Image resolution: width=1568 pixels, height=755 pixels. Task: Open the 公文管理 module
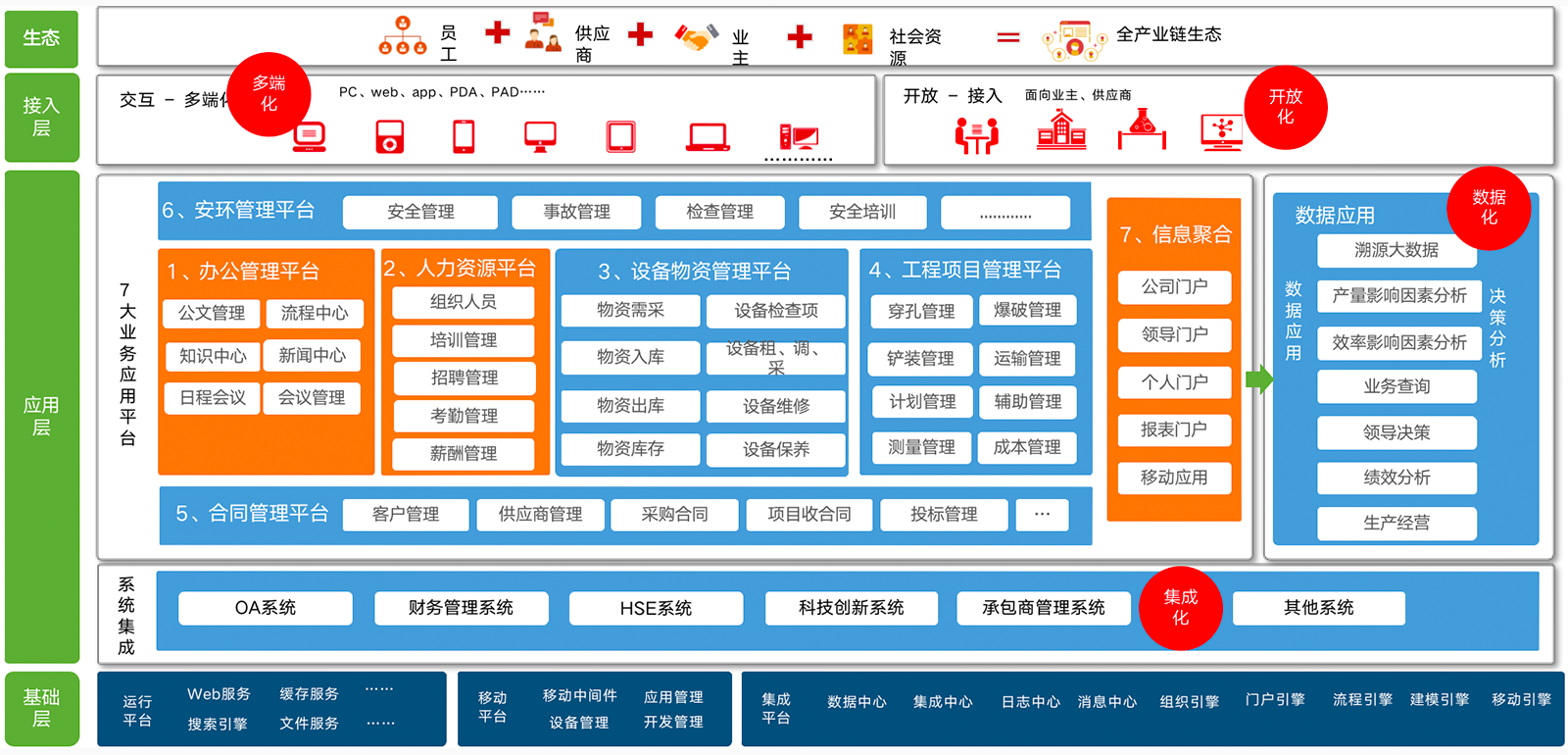[x=212, y=313]
